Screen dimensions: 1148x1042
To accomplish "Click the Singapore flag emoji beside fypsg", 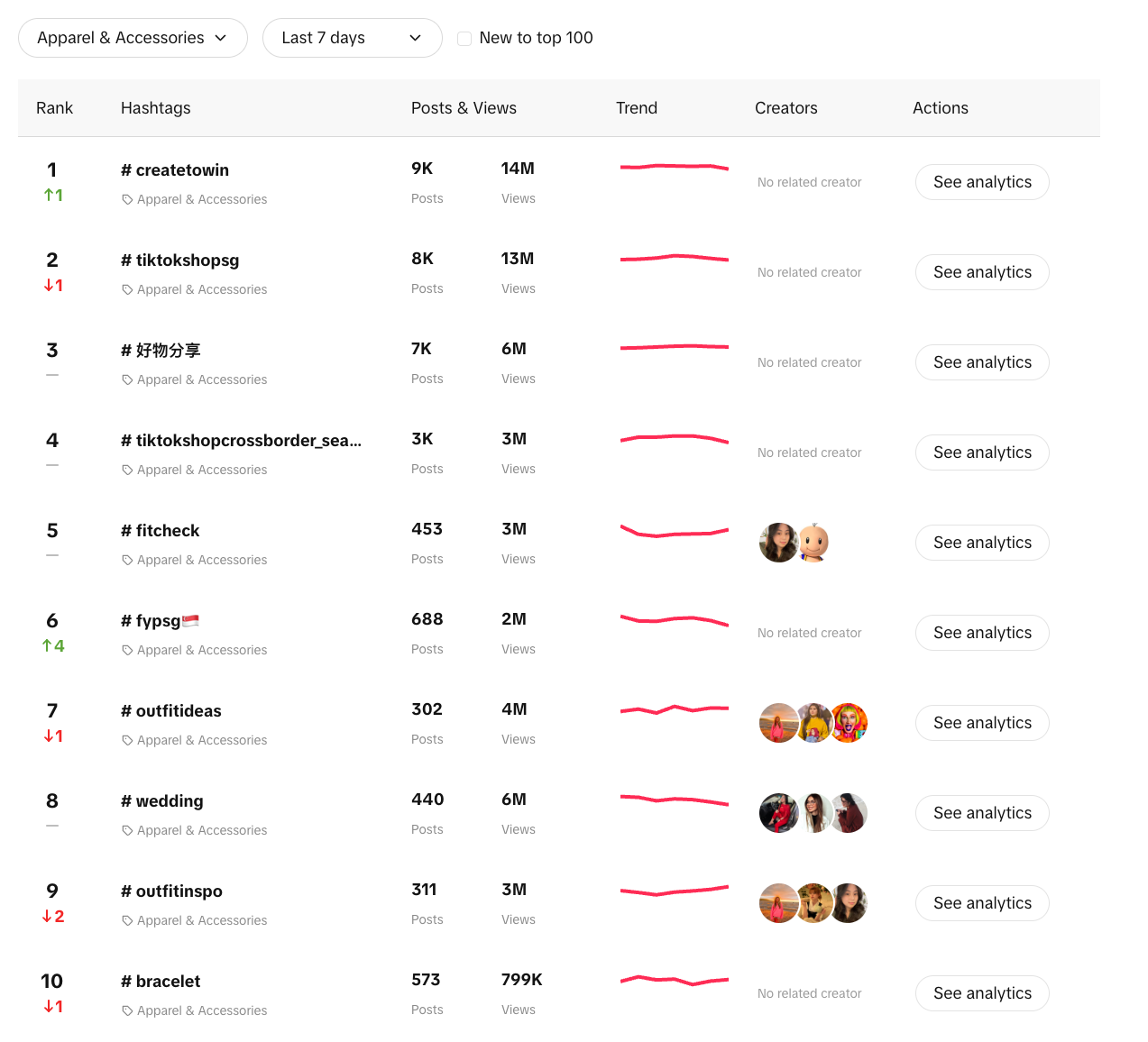I will 190,620.
